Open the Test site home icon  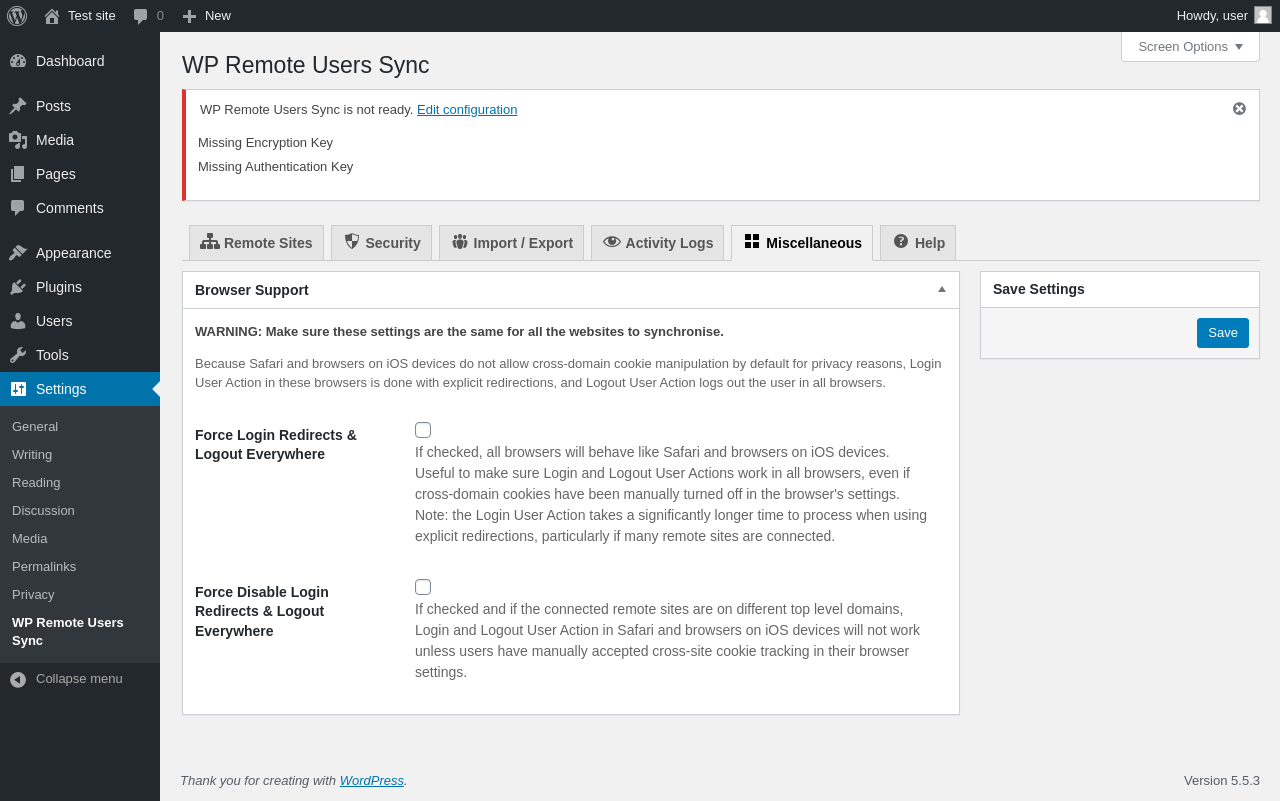click(52, 16)
